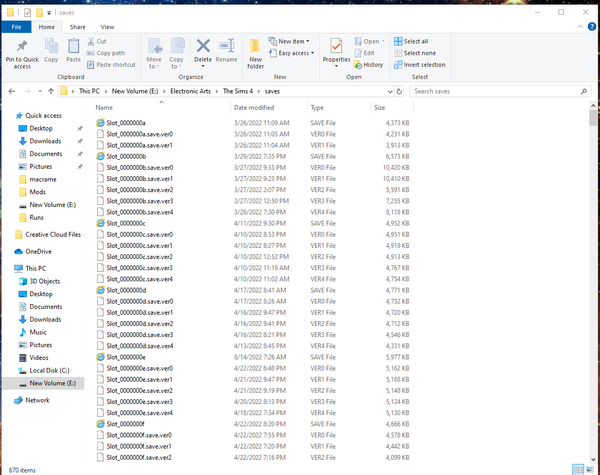Click the Rename ribbon icon

227,46
